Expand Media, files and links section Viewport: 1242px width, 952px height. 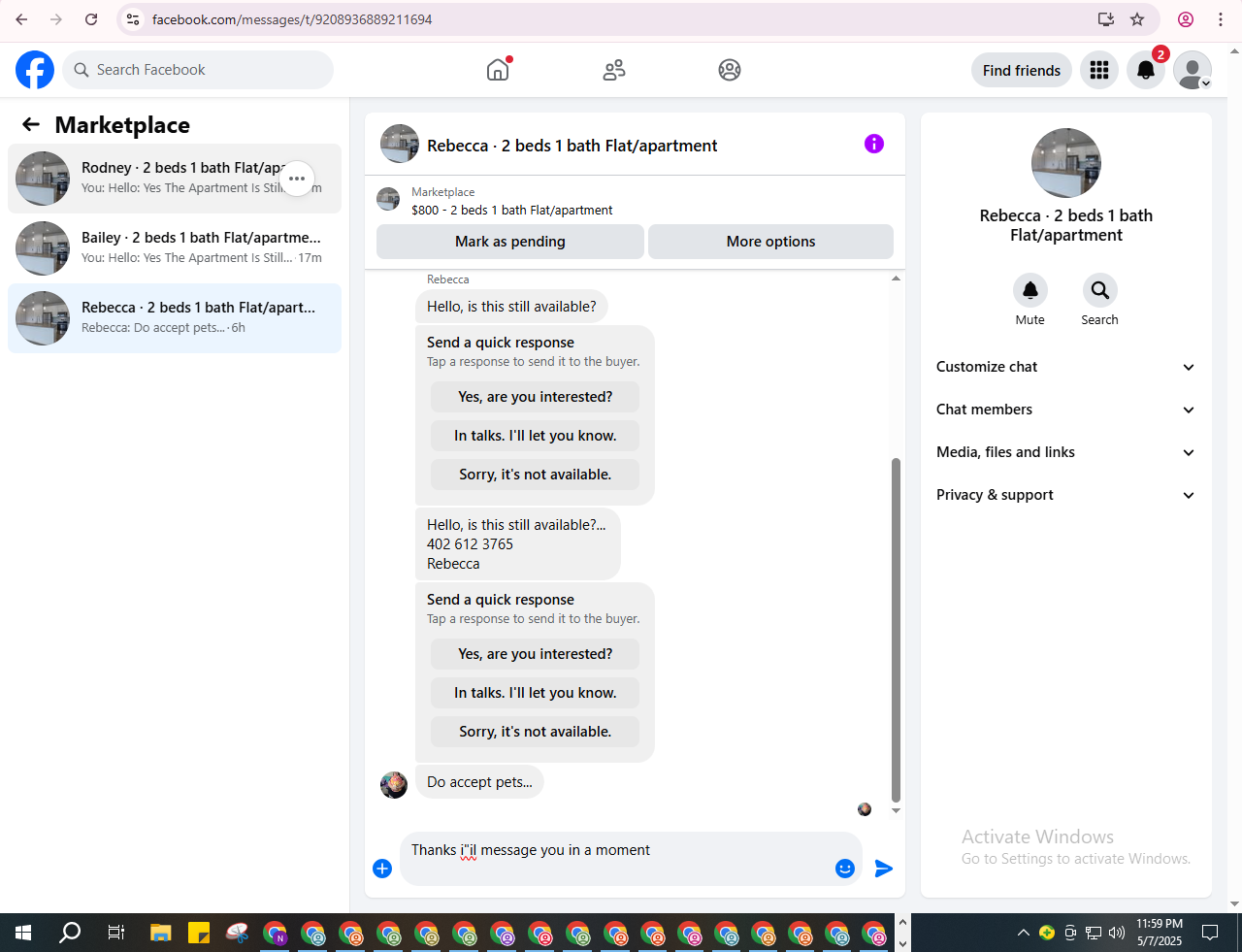point(1065,452)
